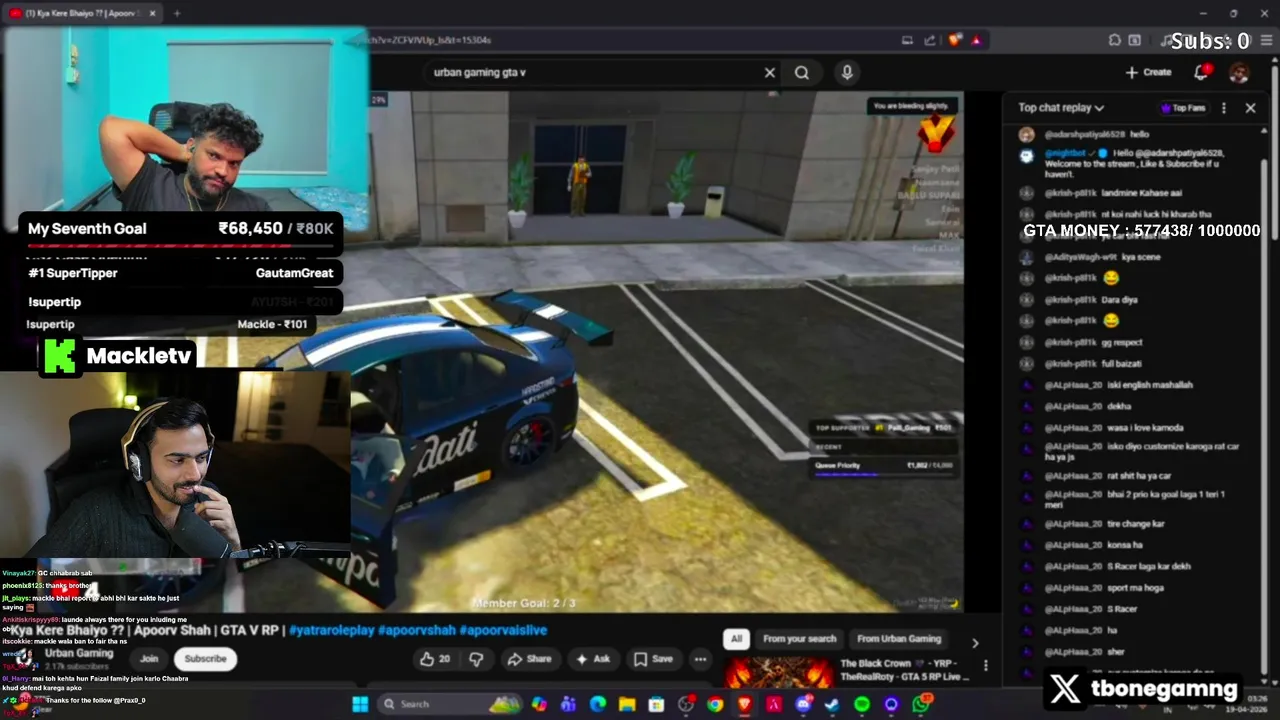This screenshot has width=1280, height=720.
Task: Click the YouTube search magnifier button
Action: click(802, 72)
